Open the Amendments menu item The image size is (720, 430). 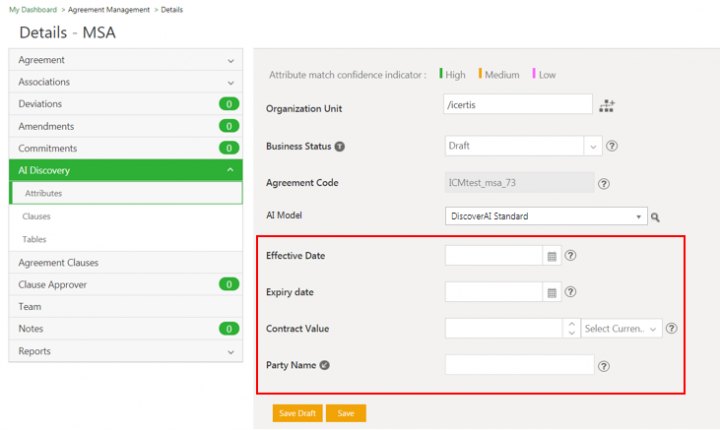pos(125,126)
